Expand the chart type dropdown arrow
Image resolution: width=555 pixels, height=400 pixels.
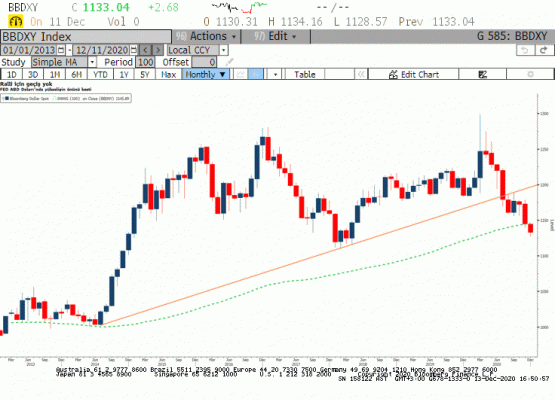pyautogui.click(x=275, y=74)
